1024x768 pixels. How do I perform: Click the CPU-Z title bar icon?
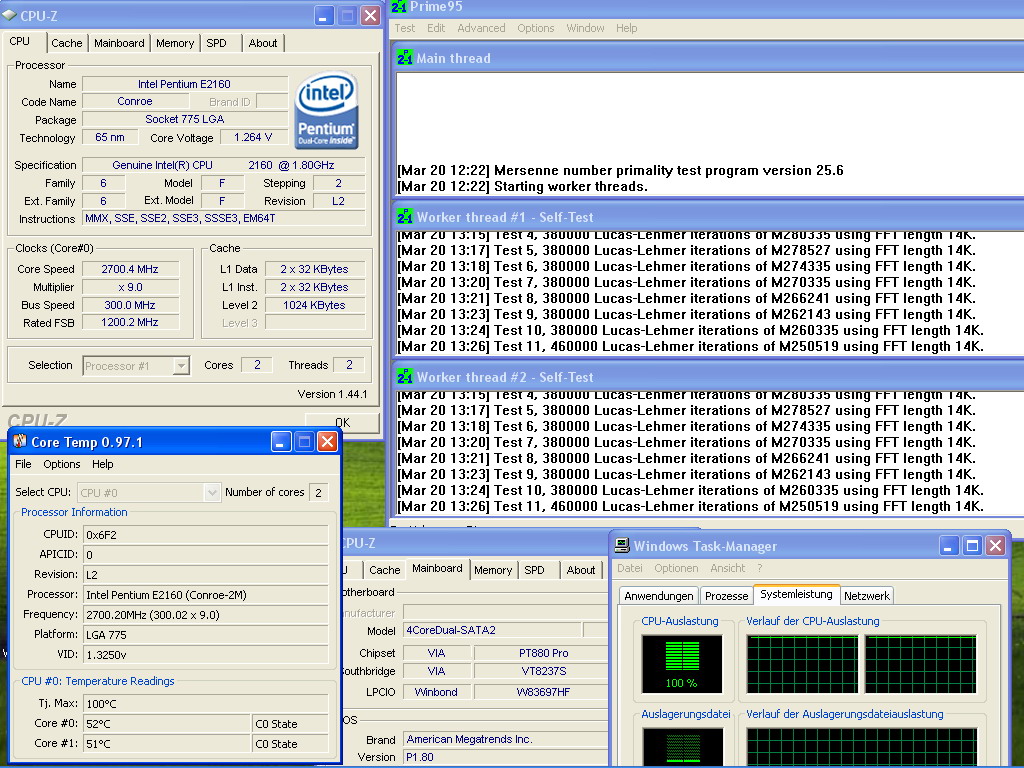click(10, 16)
